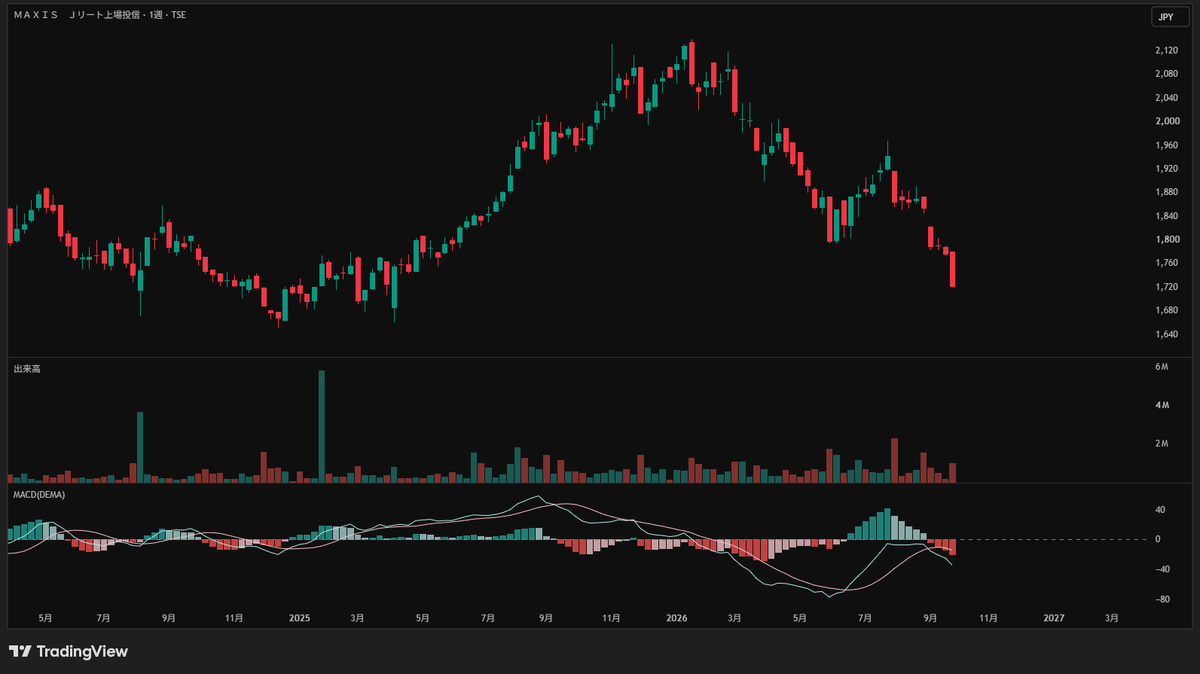Click the 出来高 volume pane label
The width and height of the screenshot is (1200, 674).
tap(27, 370)
